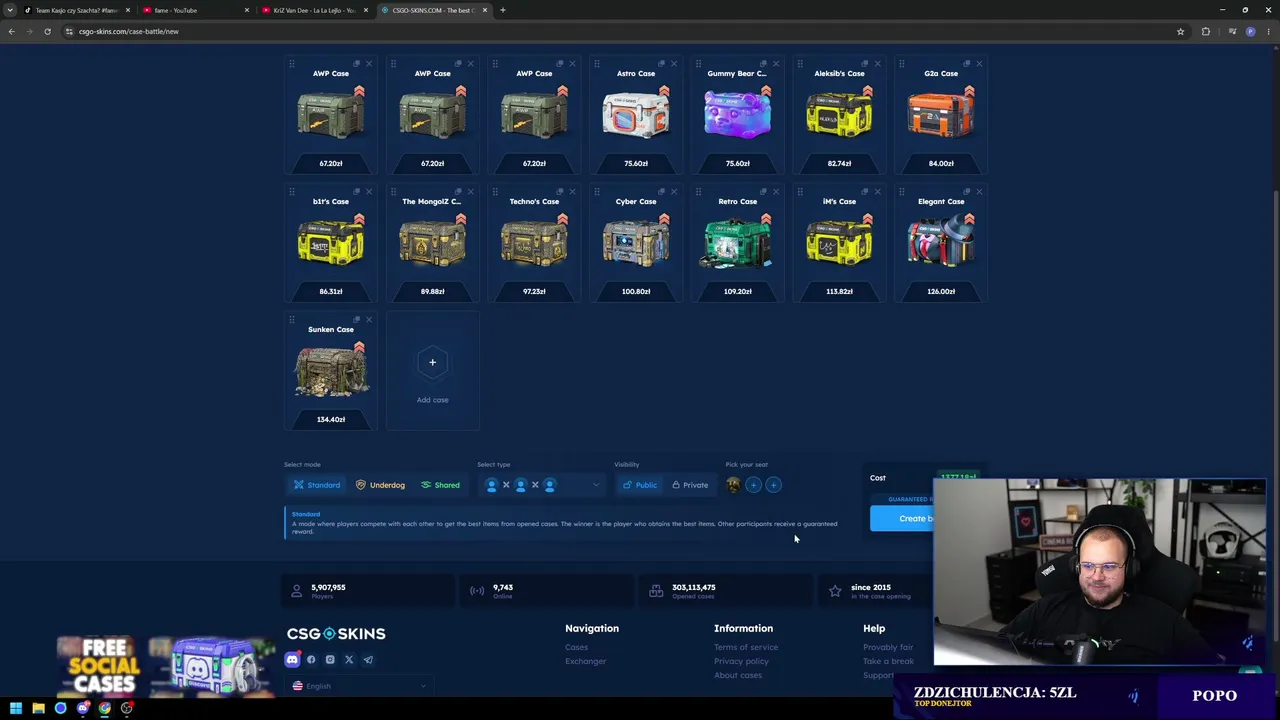
Task: Click your avatar seat in Pick your seat
Action: [734, 485]
